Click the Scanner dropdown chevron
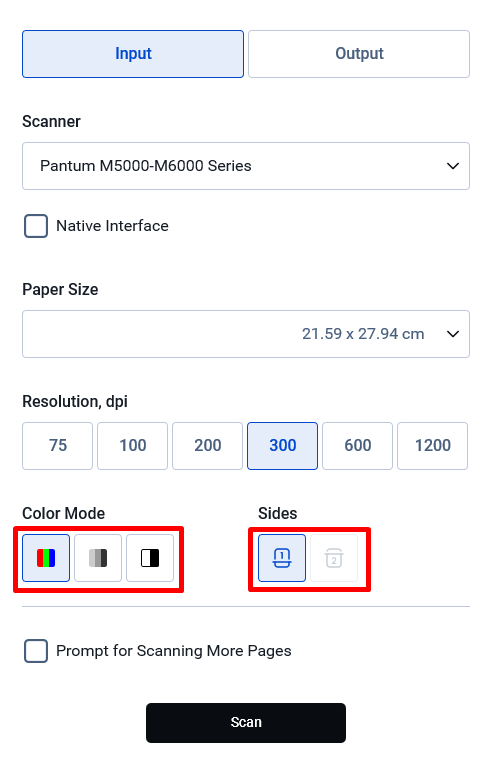This screenshot has width=498, height=772. coord(453,166)
